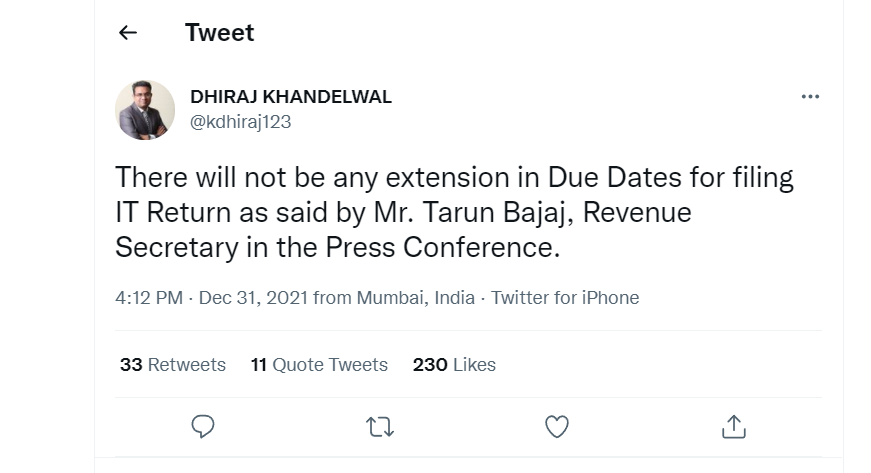871x473 pixels.
Task: Open the three-dot more options menu
Action: [x=810, y=97]
